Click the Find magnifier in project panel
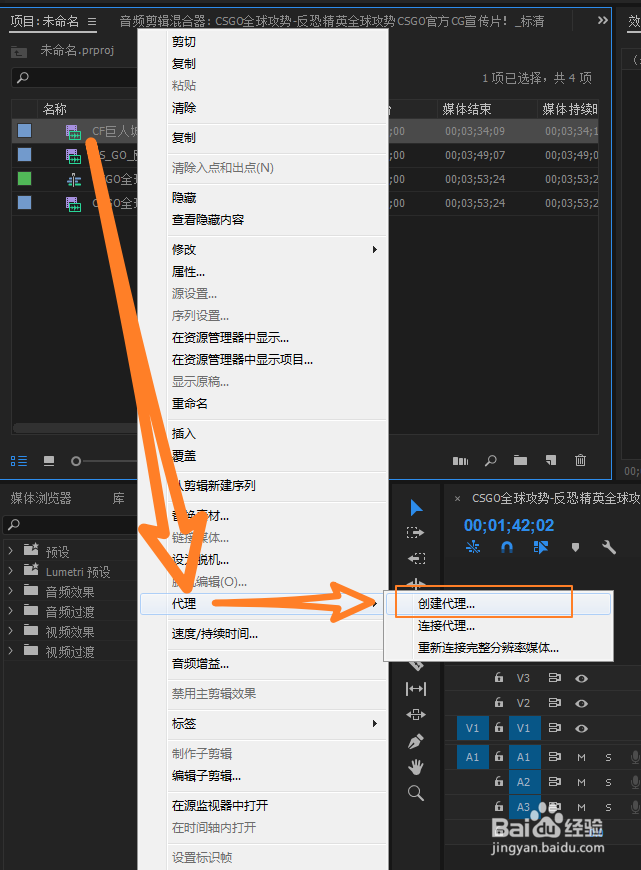 pos(491,461)
